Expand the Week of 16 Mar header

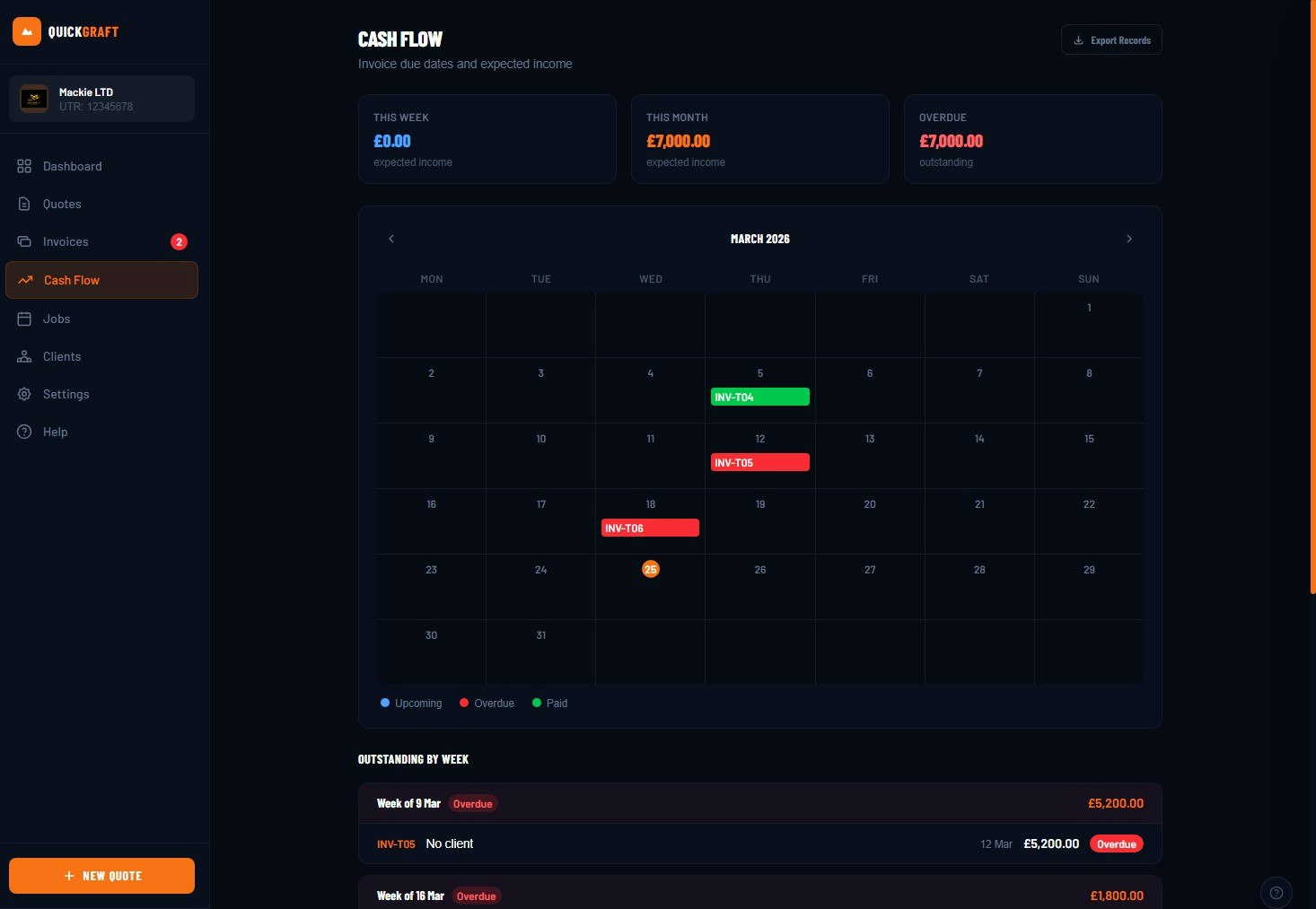pyautogui.click(x=760, y=895)
